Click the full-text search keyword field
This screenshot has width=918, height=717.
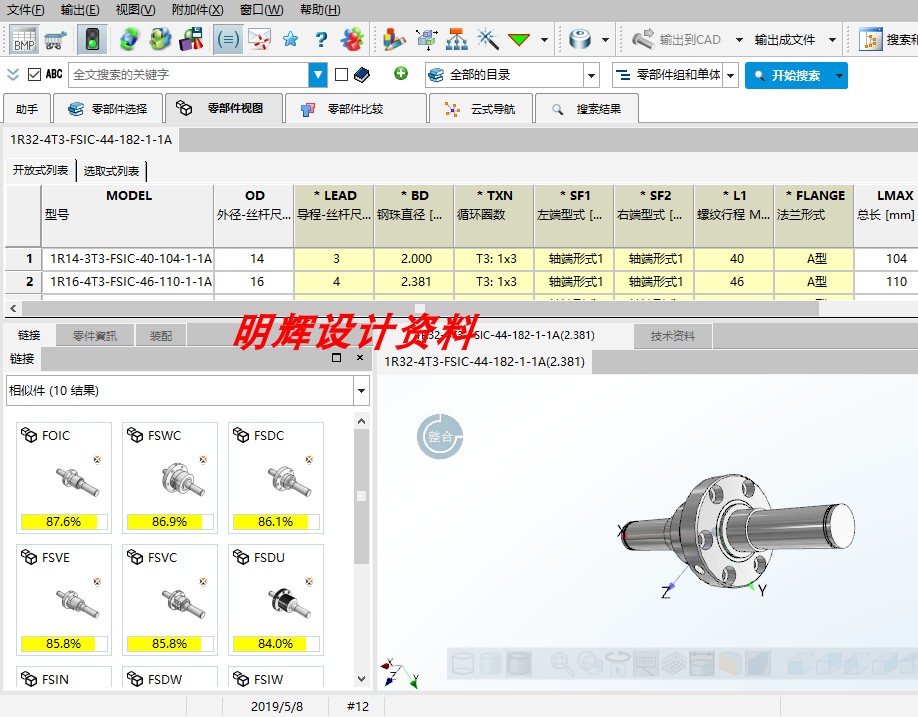(189, 75)
